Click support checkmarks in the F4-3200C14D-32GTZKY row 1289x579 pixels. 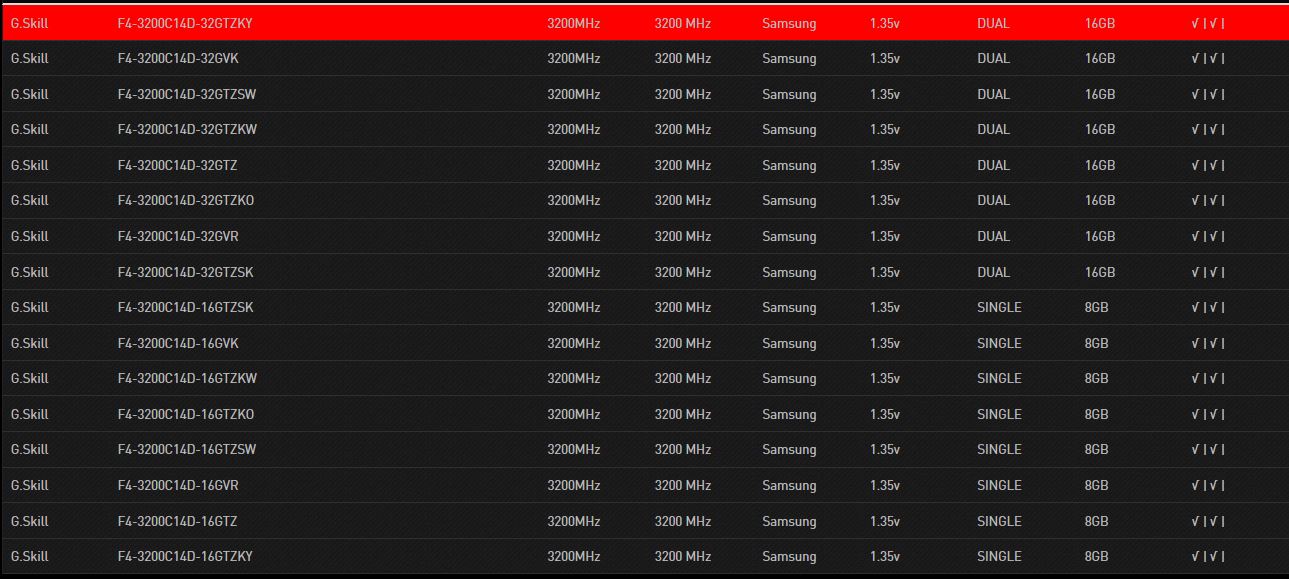tap(1208, 23)
